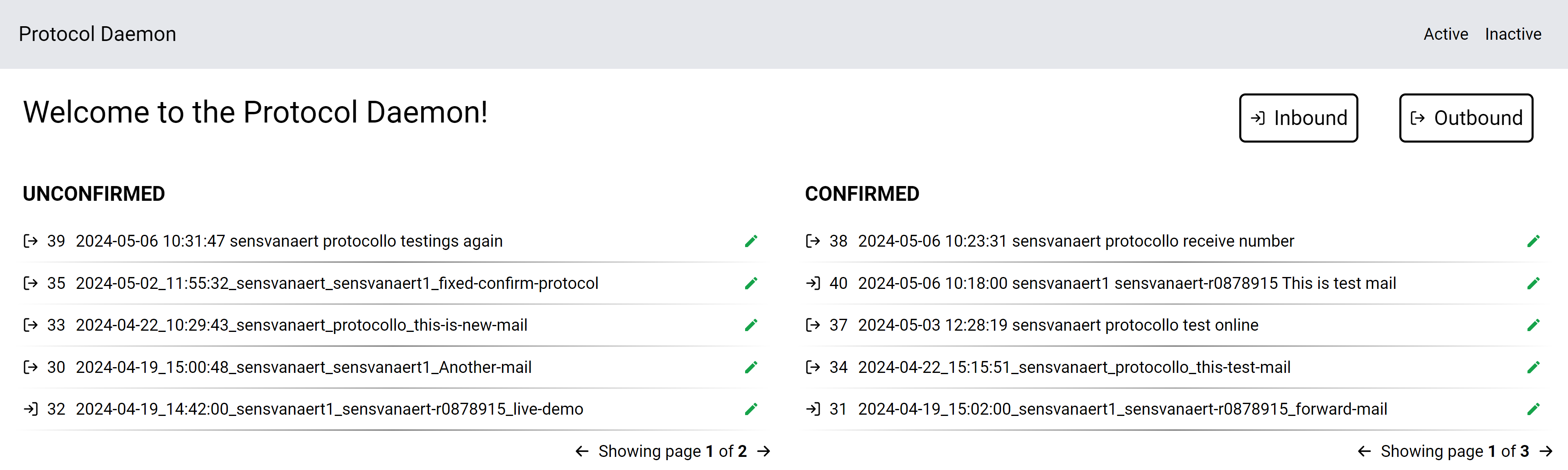Switch to the Active view
Viewport: 1568px width, 470px height.
1446,34
